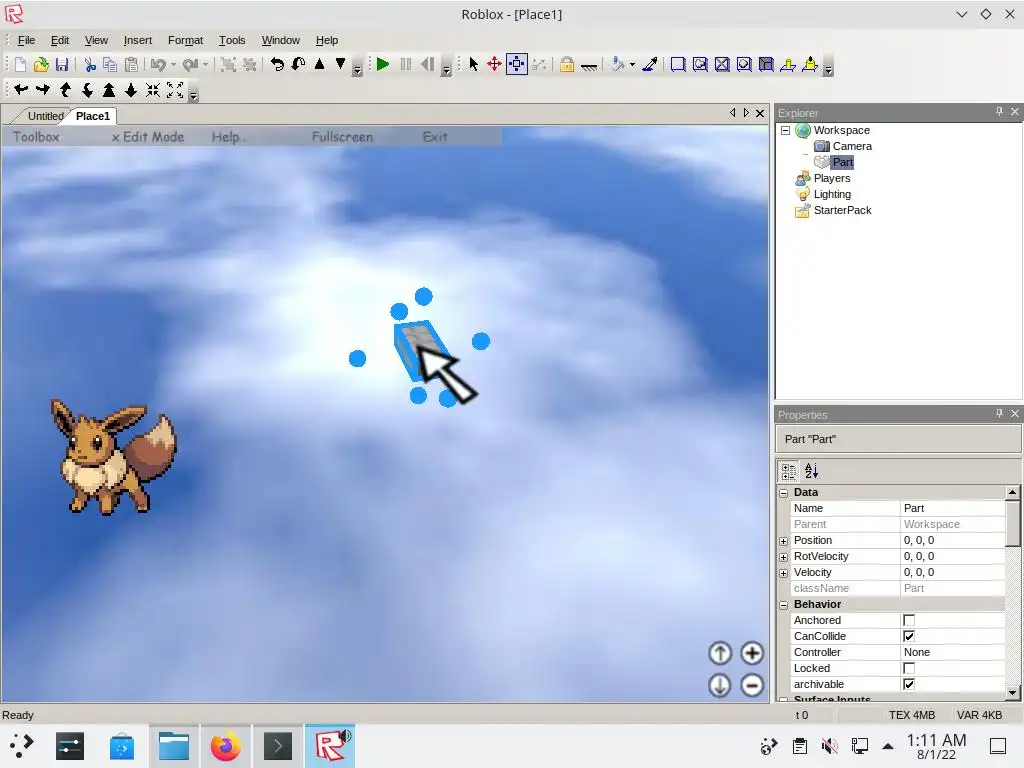
Task: Select the red Move arrows tool
Action: [494, 64]
